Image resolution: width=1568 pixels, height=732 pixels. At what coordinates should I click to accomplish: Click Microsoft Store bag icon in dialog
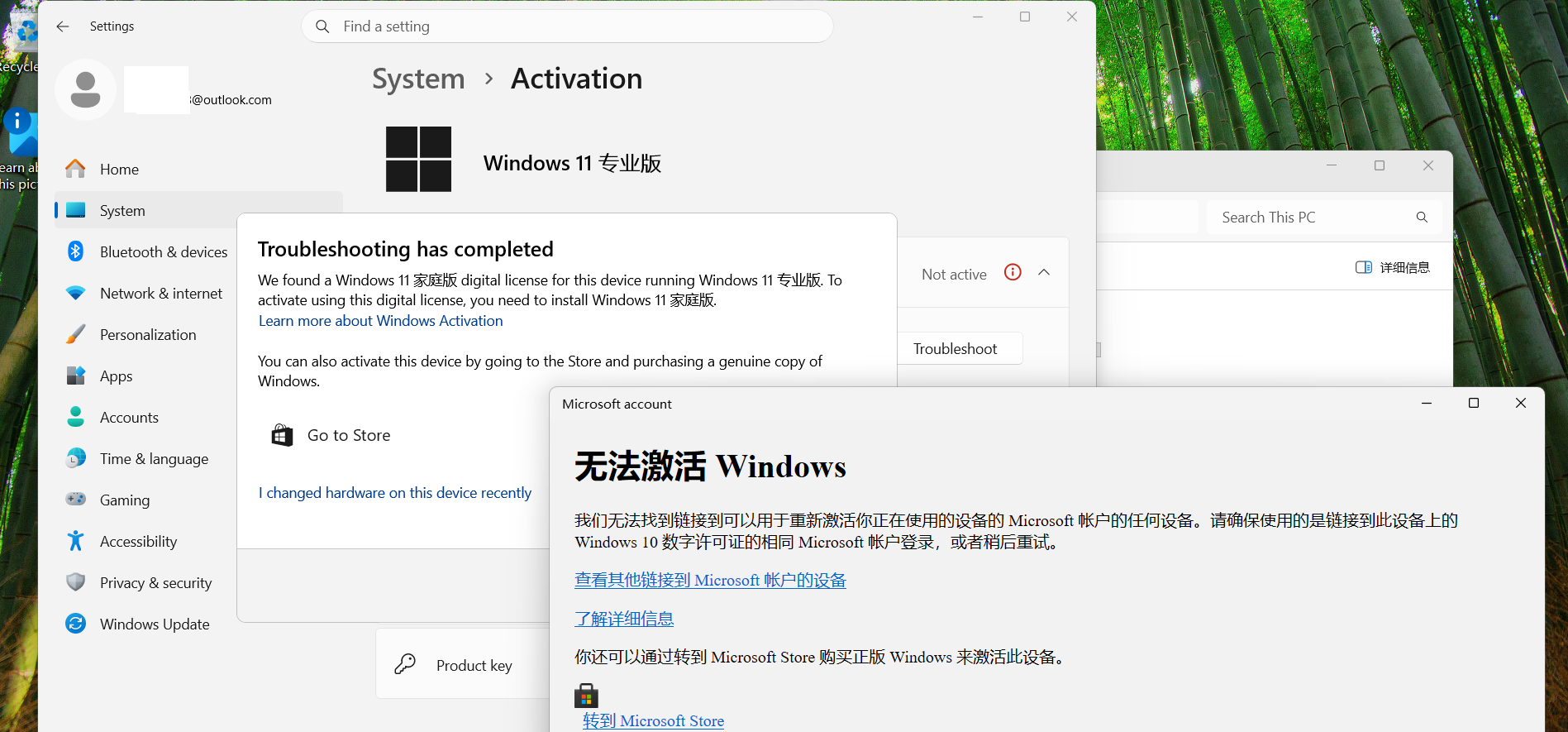[586, 695]
